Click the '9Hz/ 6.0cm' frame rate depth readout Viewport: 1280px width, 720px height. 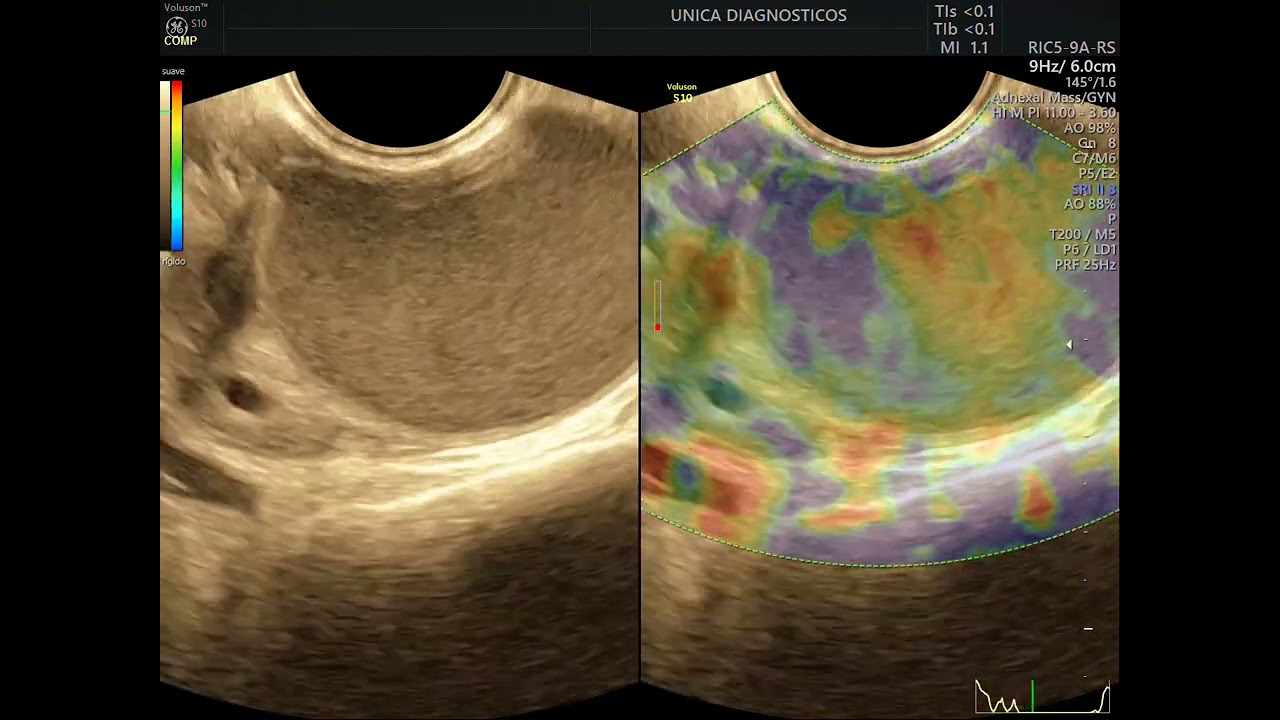tap(1072, 66)
